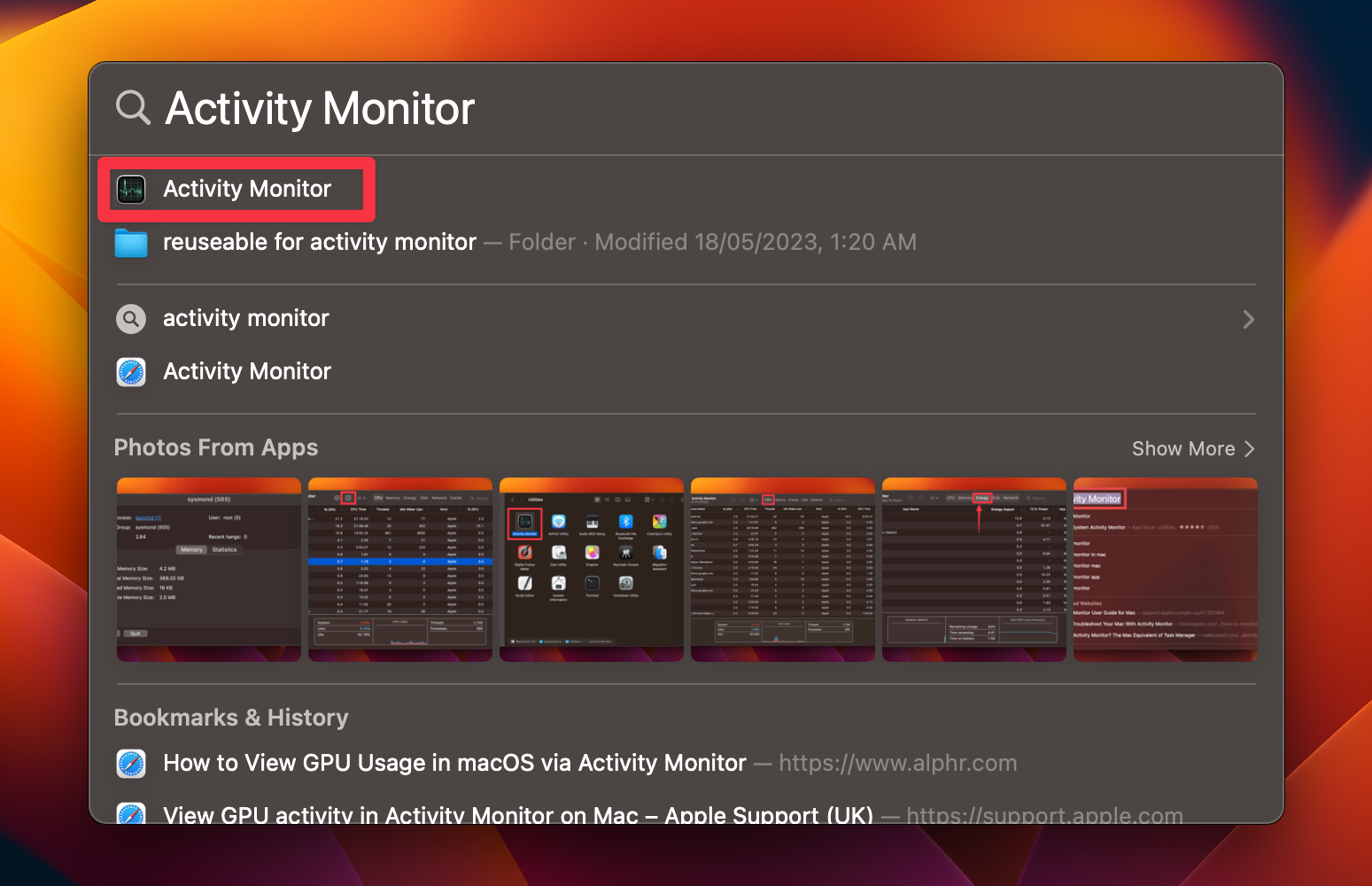Image resolution: width=1372 pixels, height=886 pixels.
Task: Open the sysmond process info thumbnail
Action: point(208,570)
